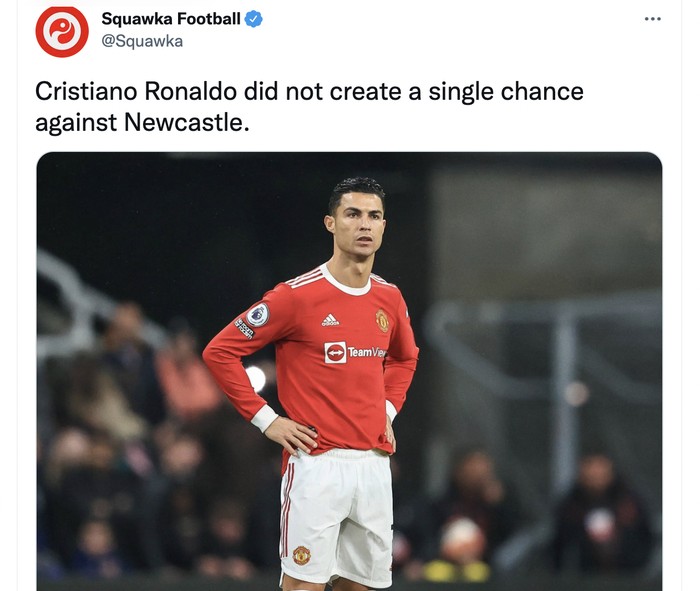This screenshot has width=700, height=591.
Task: Open the three-dot more options menu
Action: click(x=653, y=19)
